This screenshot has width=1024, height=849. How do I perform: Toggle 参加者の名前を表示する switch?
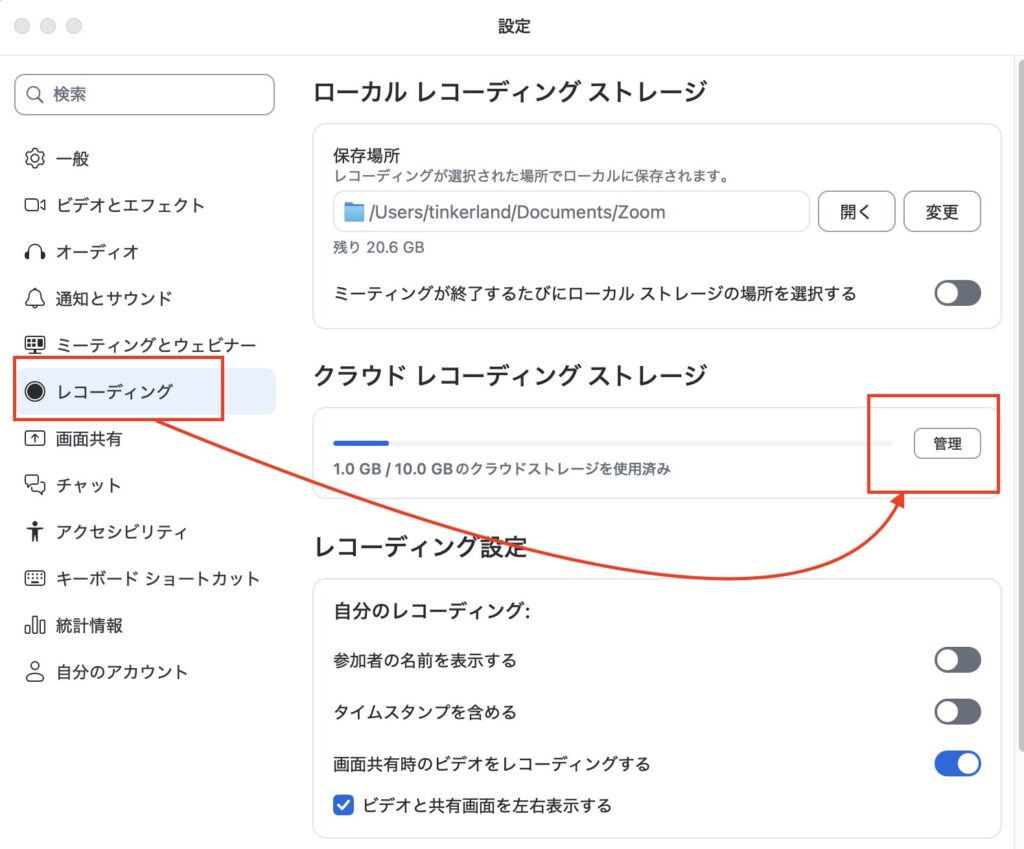(957, 660)
